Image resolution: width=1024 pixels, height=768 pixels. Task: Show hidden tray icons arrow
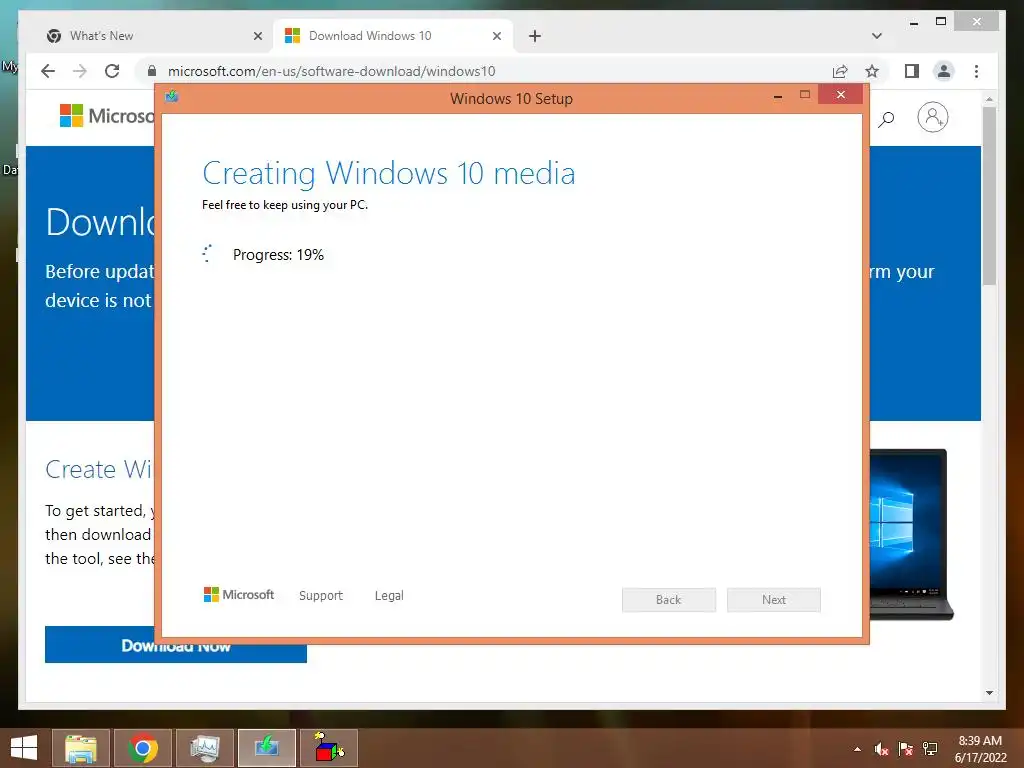pyautogui.click(x=857, y=749)
